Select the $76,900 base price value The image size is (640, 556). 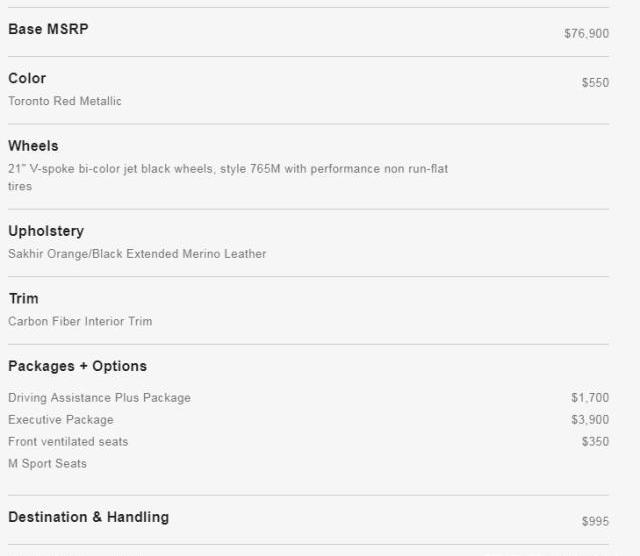(586, 34)
